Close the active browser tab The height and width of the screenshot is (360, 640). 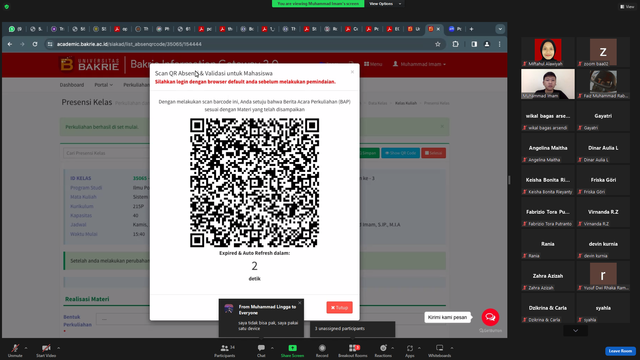click(438, 29)
